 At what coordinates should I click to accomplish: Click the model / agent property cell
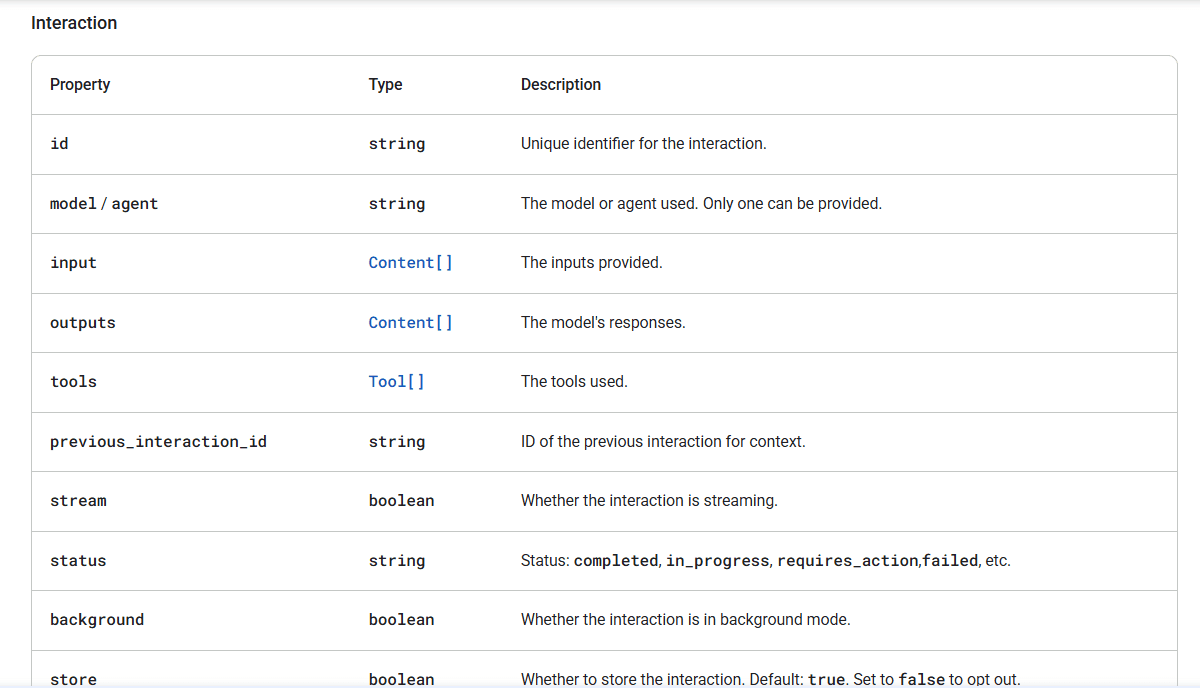click(103, 203)
